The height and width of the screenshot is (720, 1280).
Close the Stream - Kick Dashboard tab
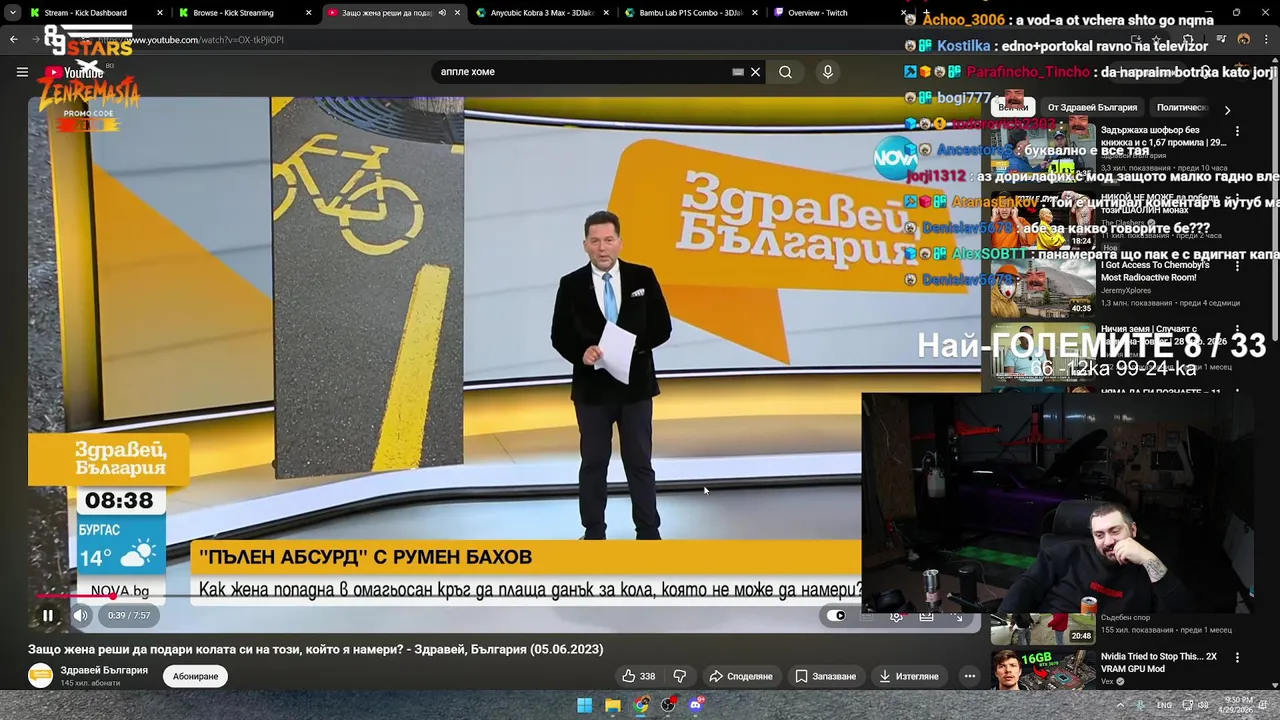pyautogui.click(x=159, y=13)
